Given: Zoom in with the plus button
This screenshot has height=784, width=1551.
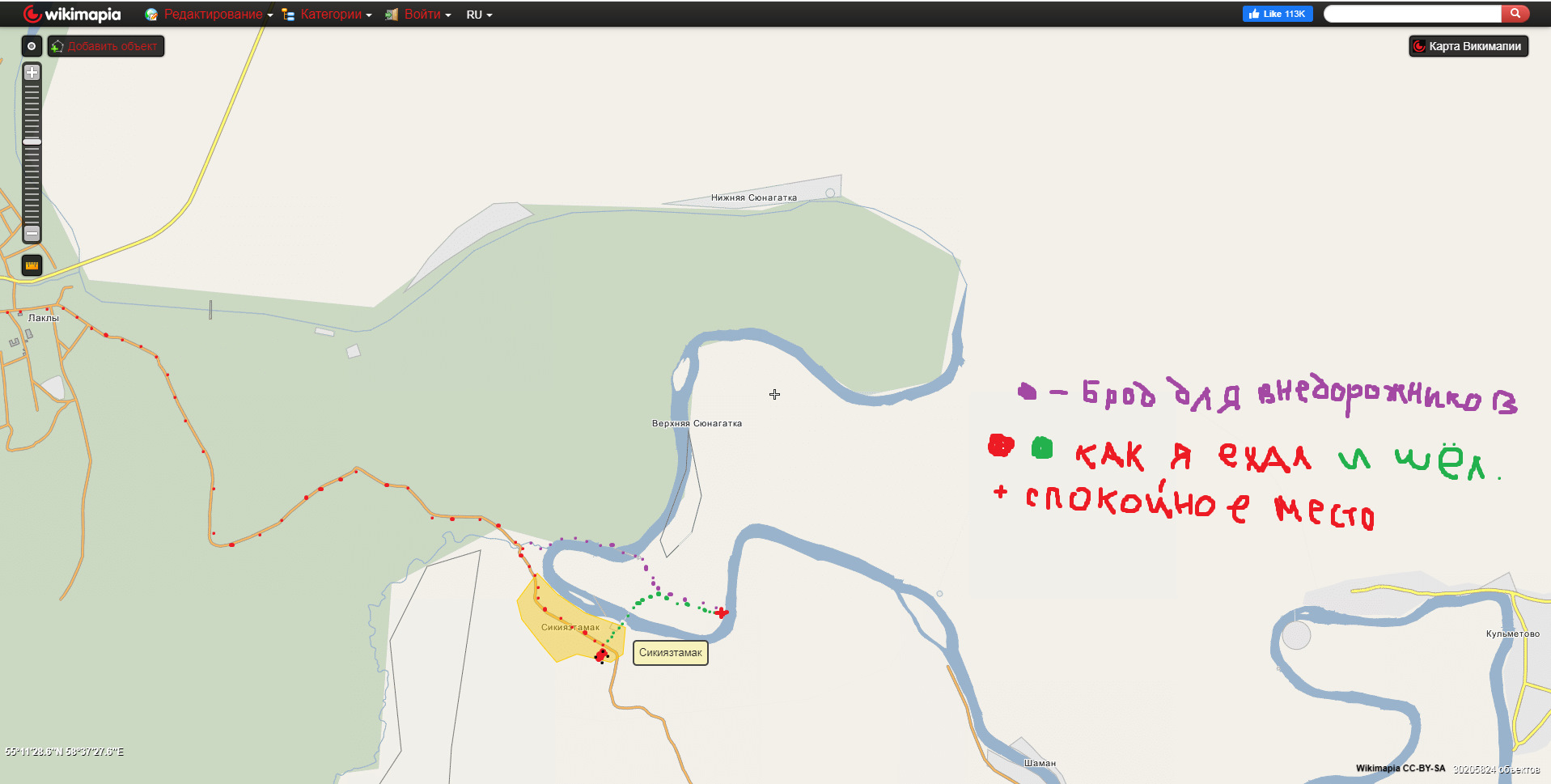Looking at the screenshot, I should [32, 73].
